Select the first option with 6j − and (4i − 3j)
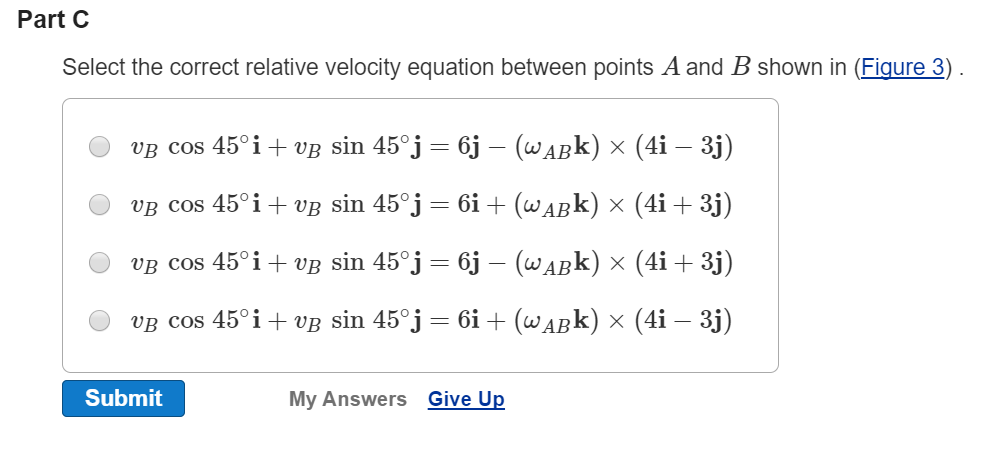The image size is (1001, 450). tap(99, 147)
